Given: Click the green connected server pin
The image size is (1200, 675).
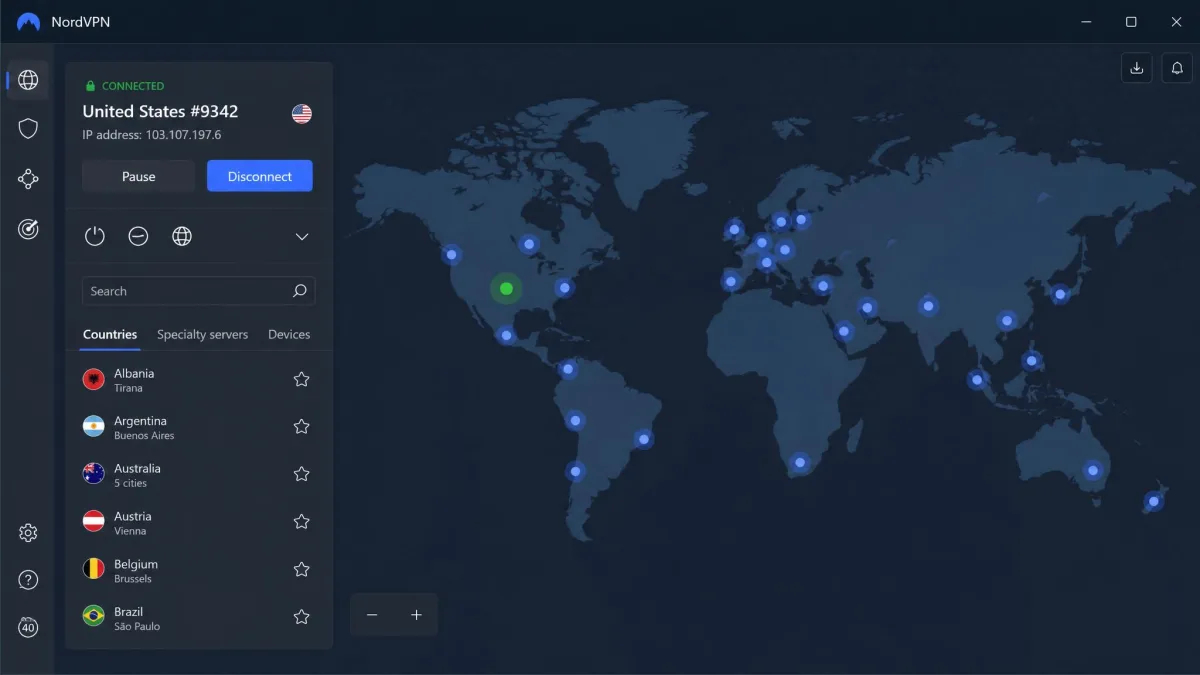Looking at the screenshot, I should click(506, 289).
